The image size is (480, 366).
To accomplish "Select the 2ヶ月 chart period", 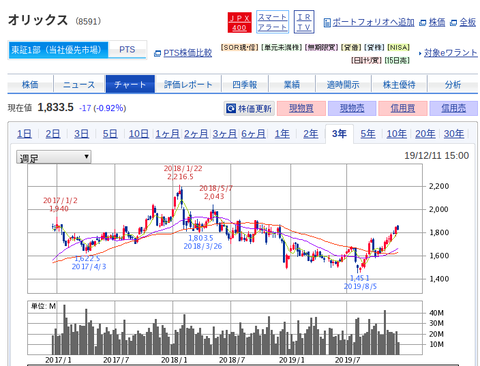I will 196,134.
